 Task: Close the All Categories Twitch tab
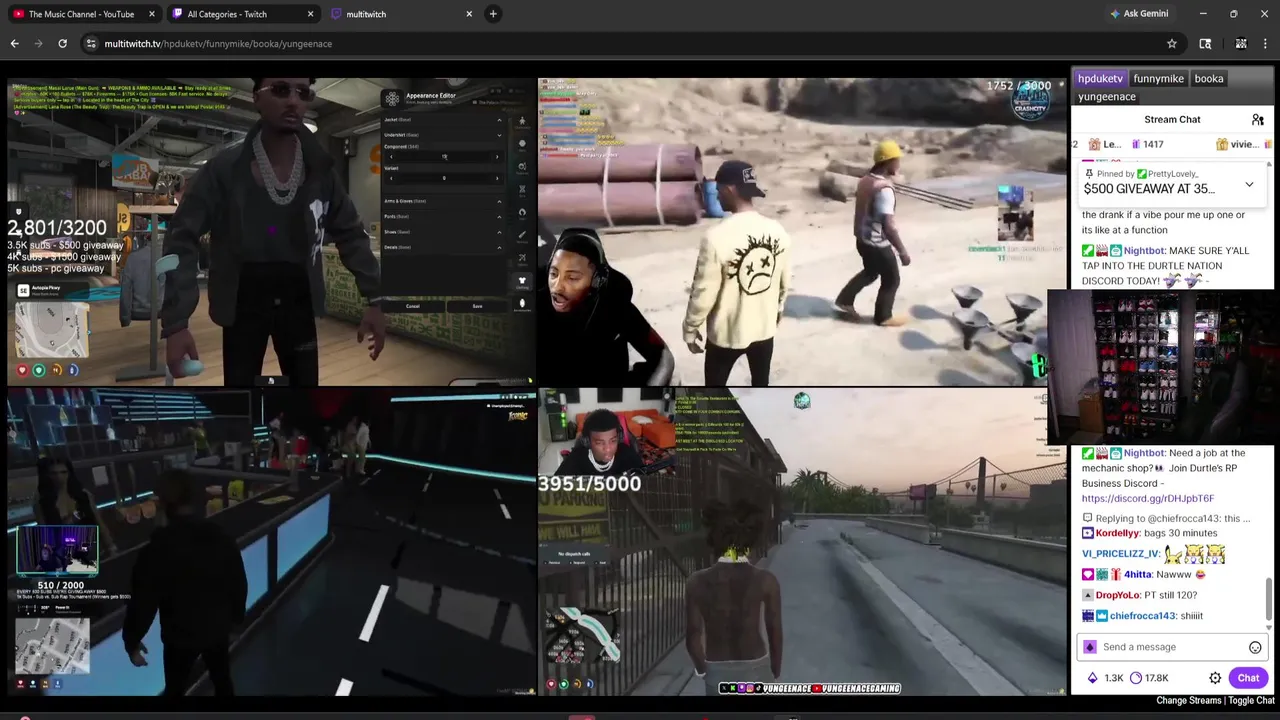(x=310, y=14)
